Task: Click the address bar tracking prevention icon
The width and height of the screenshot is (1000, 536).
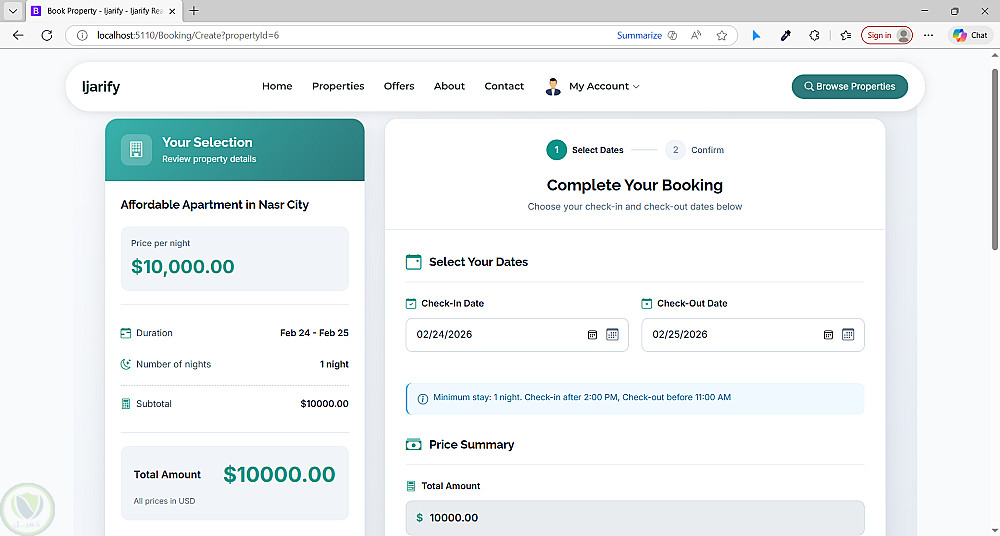Action: pos(672,35)
